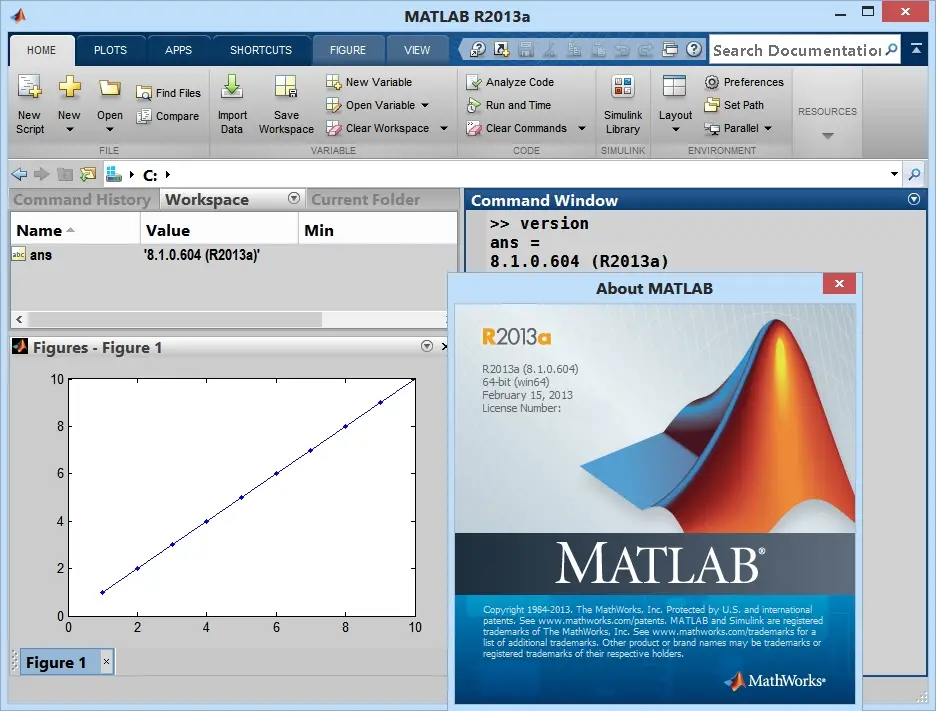Expand the Clear Workspace dropdown arrow
Image resolution: width=936 pixels, height=711 pixels.
pyautogui.click(x=444, y=128)
